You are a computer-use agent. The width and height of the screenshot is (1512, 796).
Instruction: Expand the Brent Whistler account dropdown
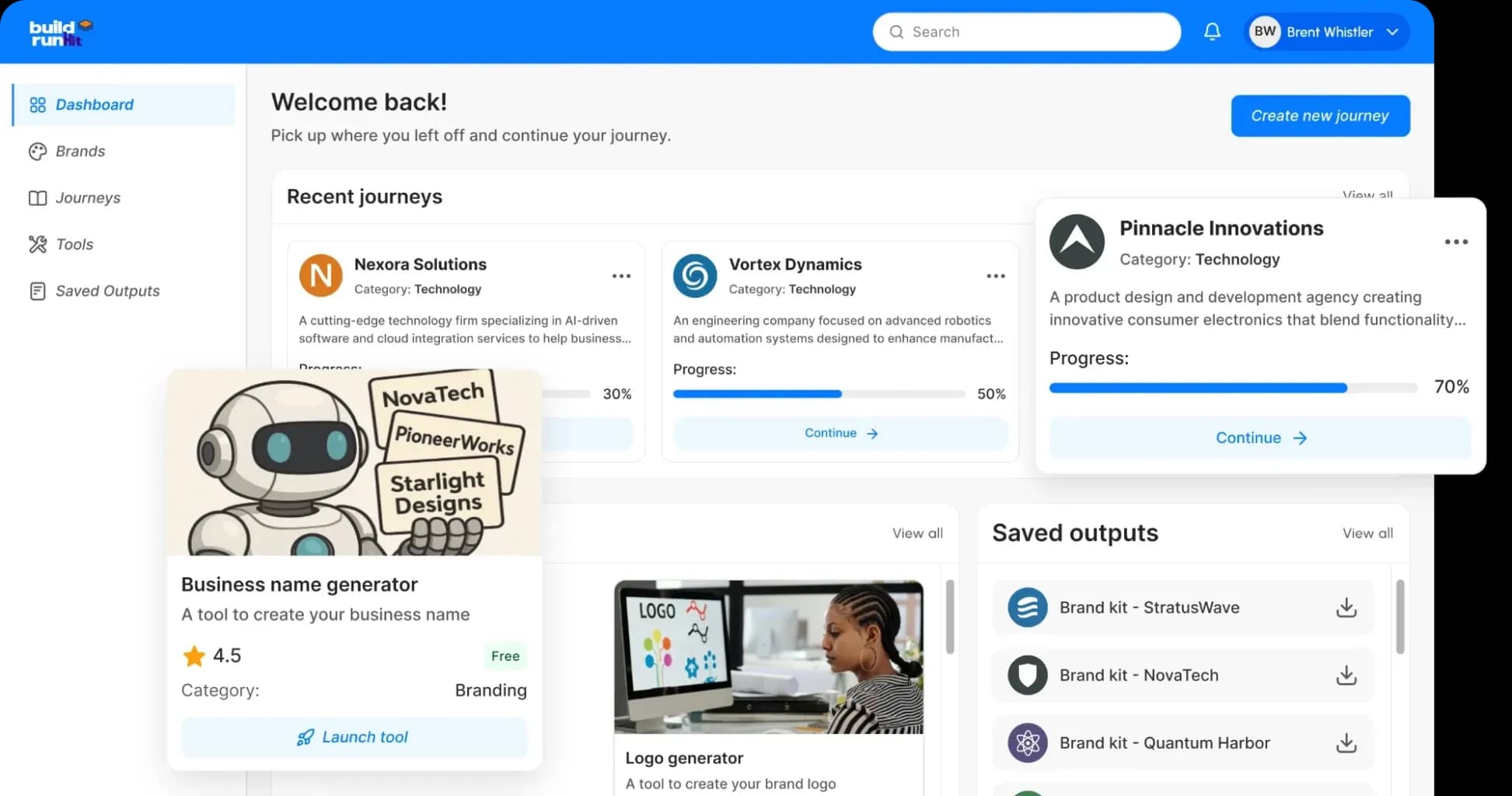coord(1392,32)
